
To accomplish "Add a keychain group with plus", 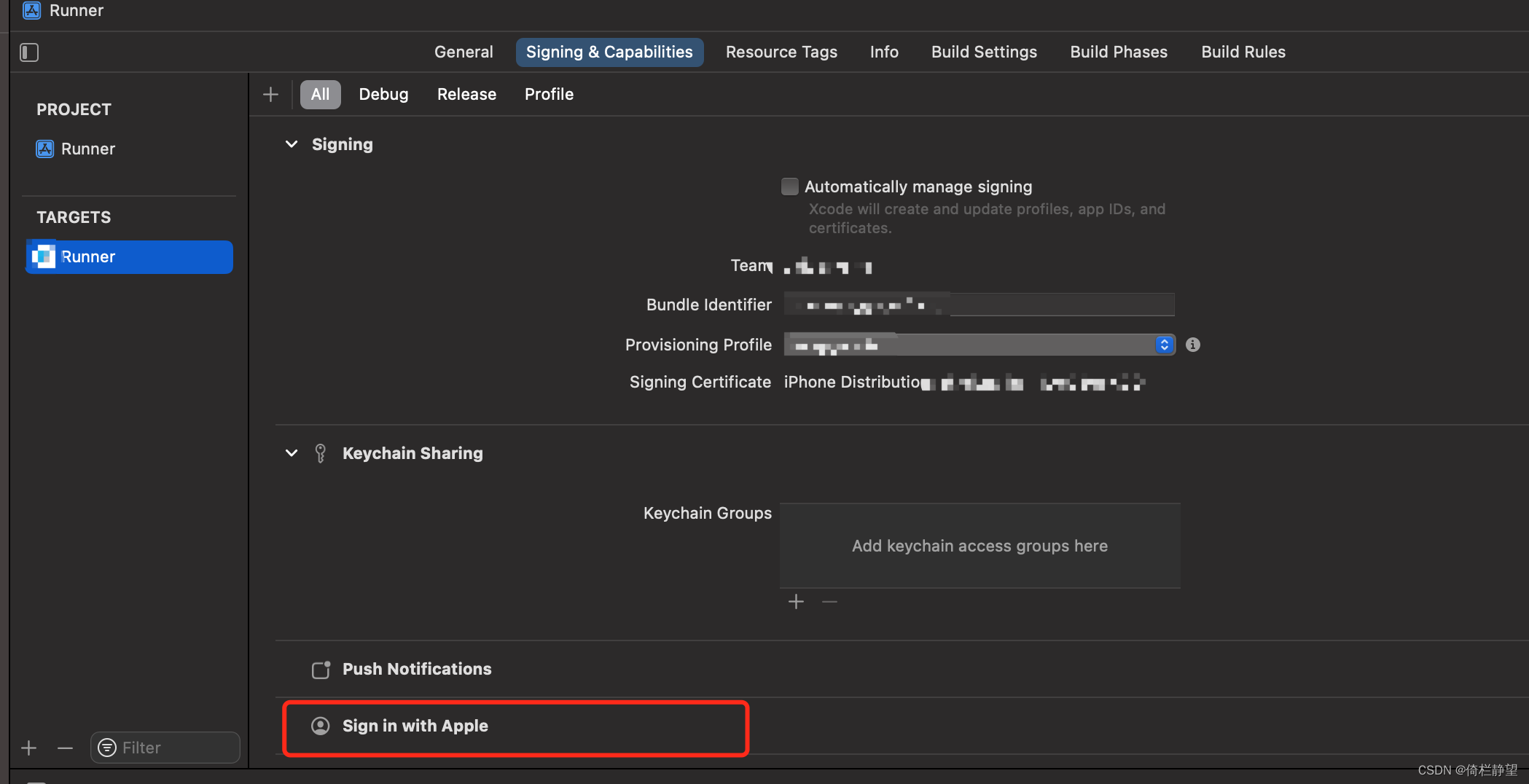I will click(x=797, y=602).
